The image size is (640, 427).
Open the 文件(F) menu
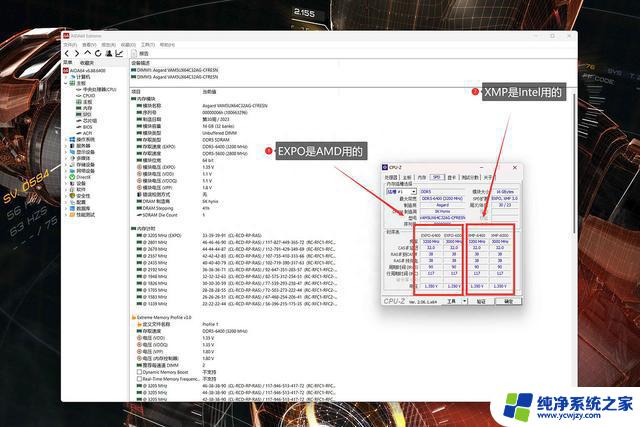coord(70,44)
